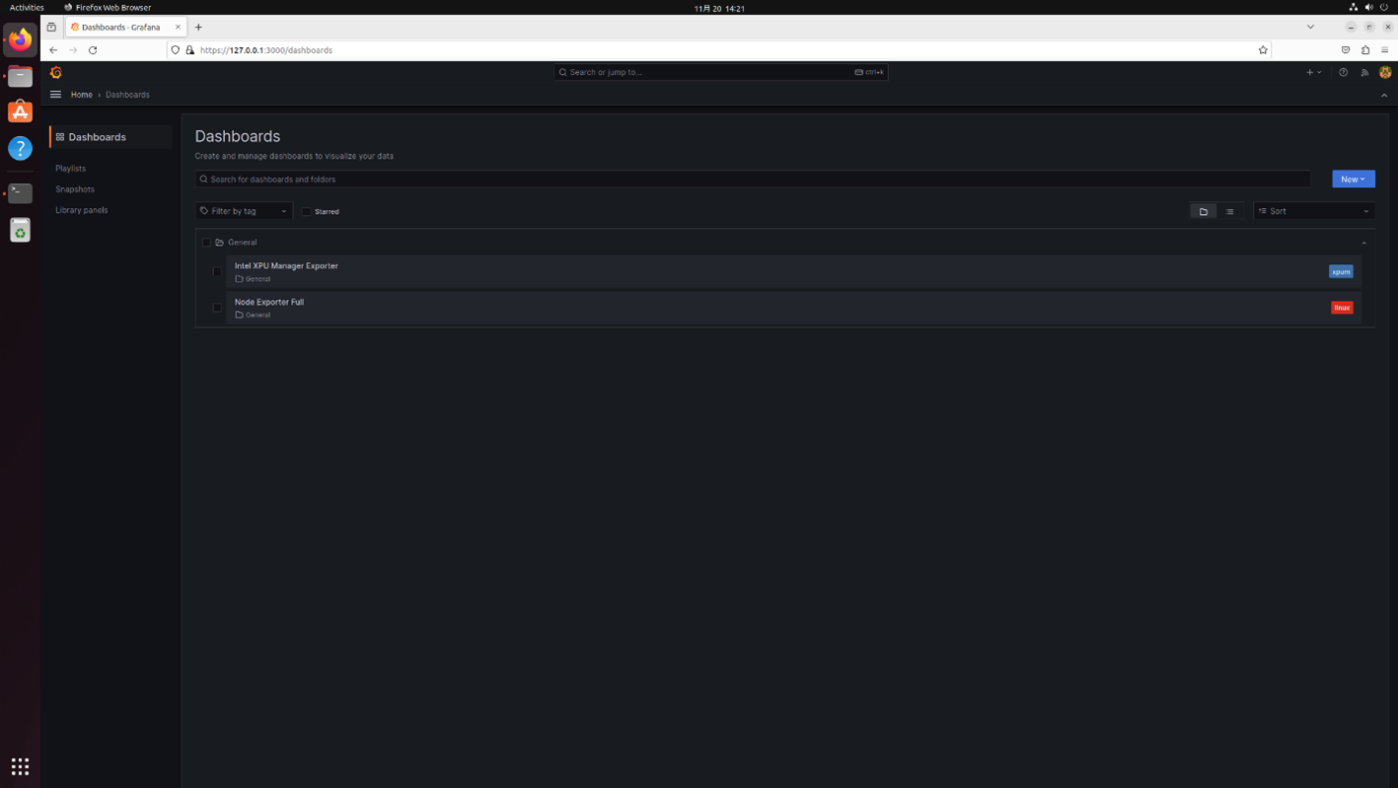The image size is (1398, 788).
Task: Collapse the top navigation bar chevron
Action: click(1384, 95)
